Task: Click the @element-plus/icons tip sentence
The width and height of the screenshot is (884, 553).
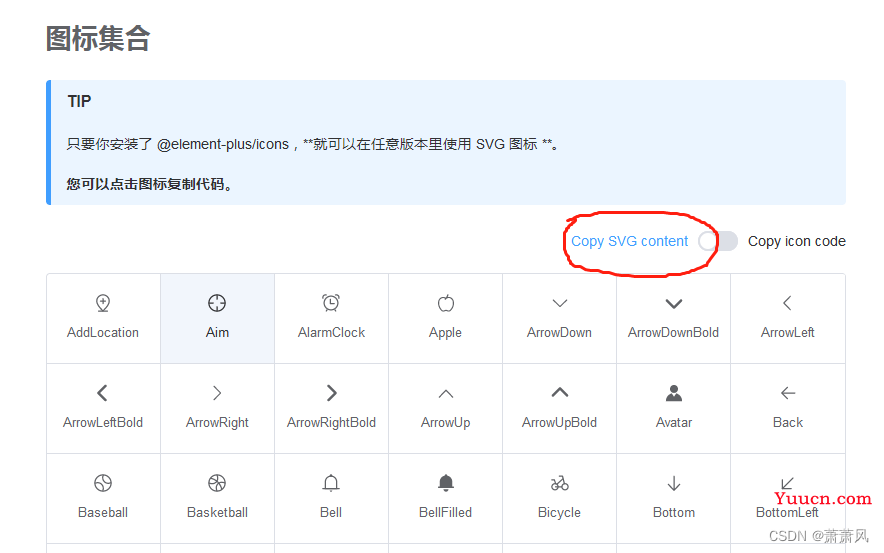Action: tap(312, 144)
